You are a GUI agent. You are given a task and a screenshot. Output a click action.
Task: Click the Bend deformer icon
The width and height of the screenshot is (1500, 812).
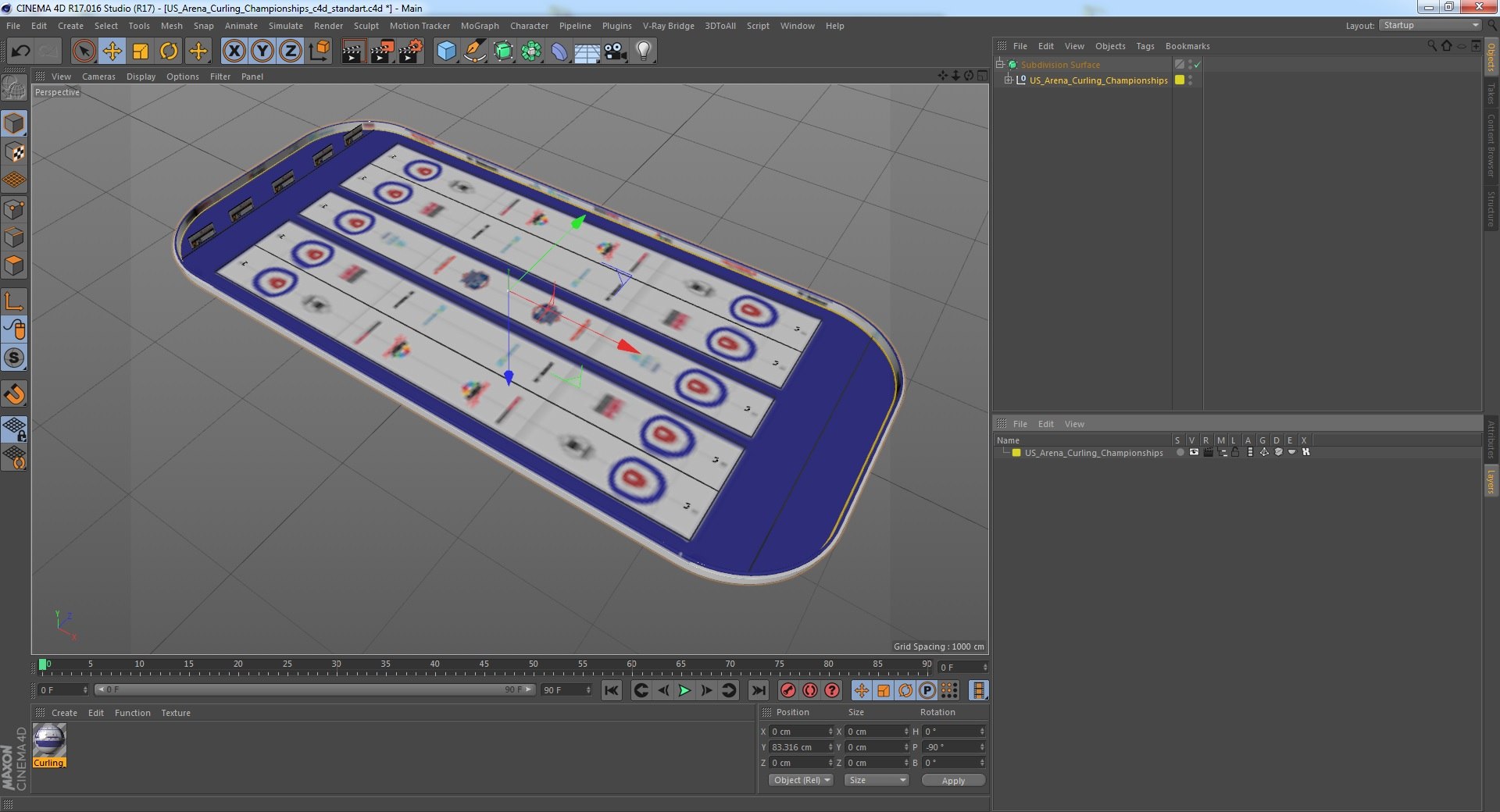(x=559, y=52)
